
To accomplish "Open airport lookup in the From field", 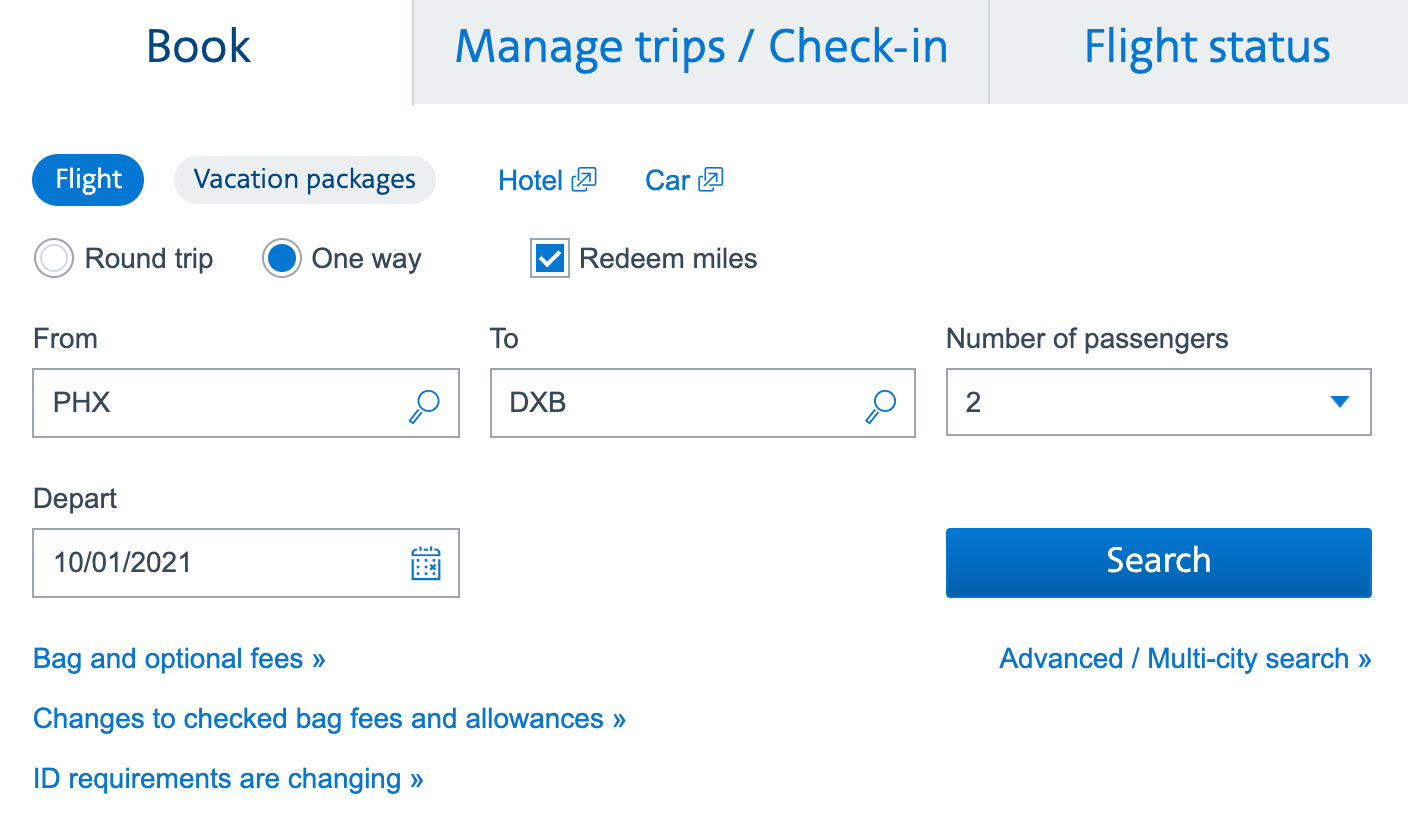I will 424,404.
